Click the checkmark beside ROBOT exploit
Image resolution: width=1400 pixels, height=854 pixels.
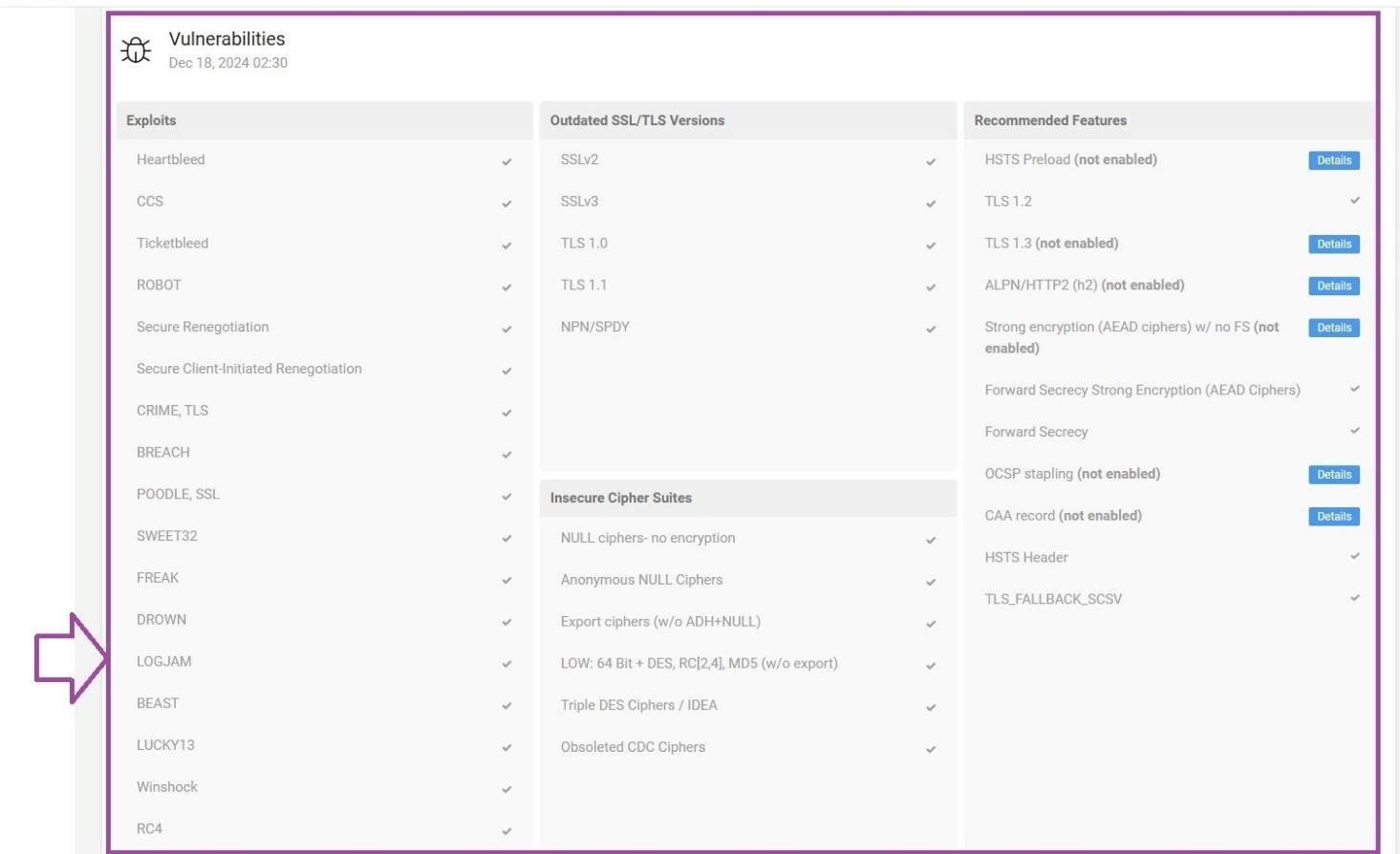point(505,287)
